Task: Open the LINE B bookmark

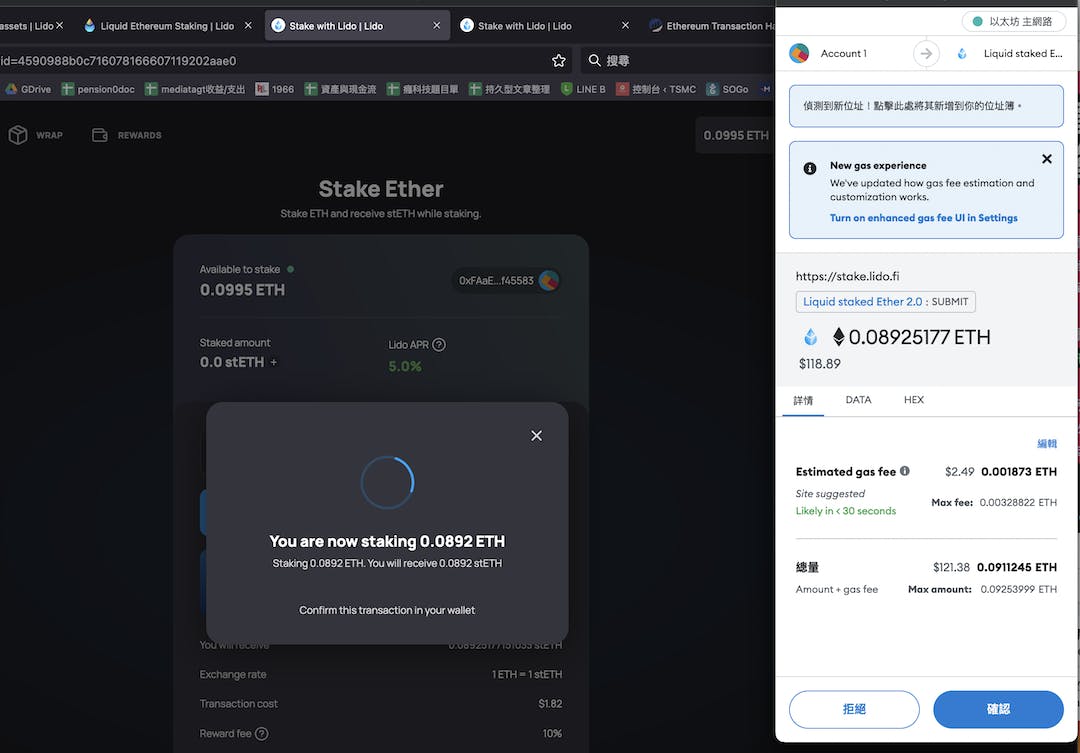Action: tap(583, 89)
